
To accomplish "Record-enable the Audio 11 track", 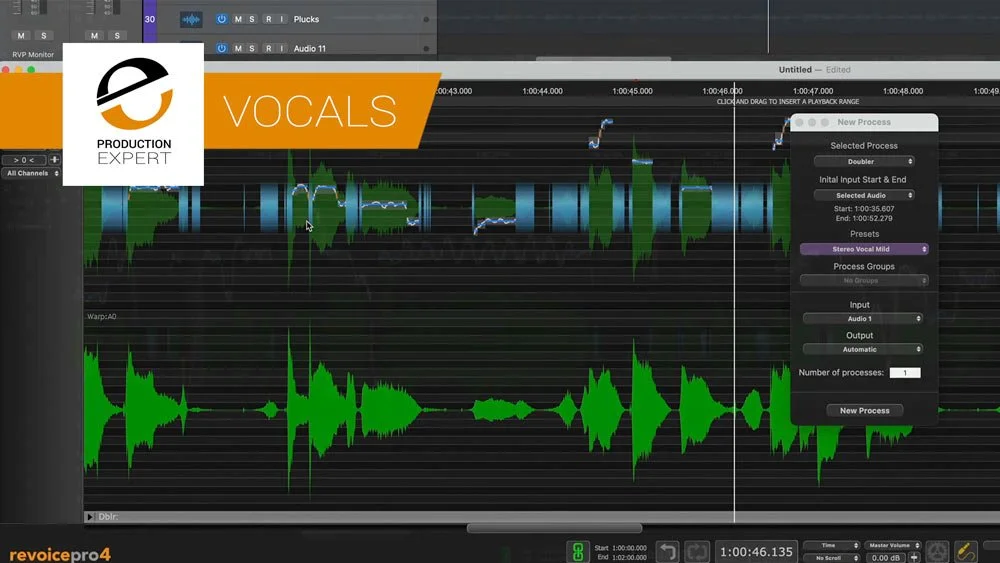I will pos(268,48).
